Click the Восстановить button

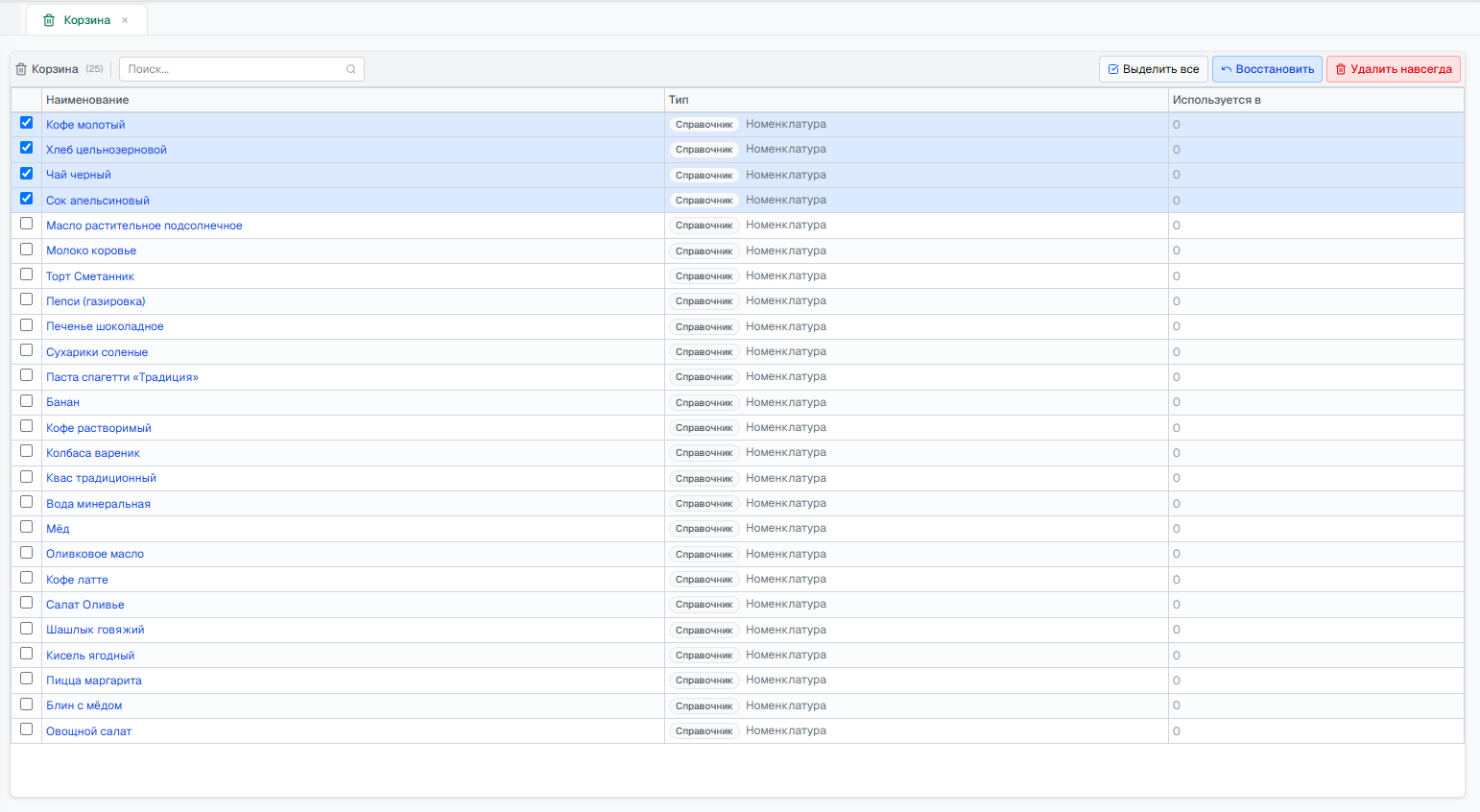click(x=1267, y=69)
